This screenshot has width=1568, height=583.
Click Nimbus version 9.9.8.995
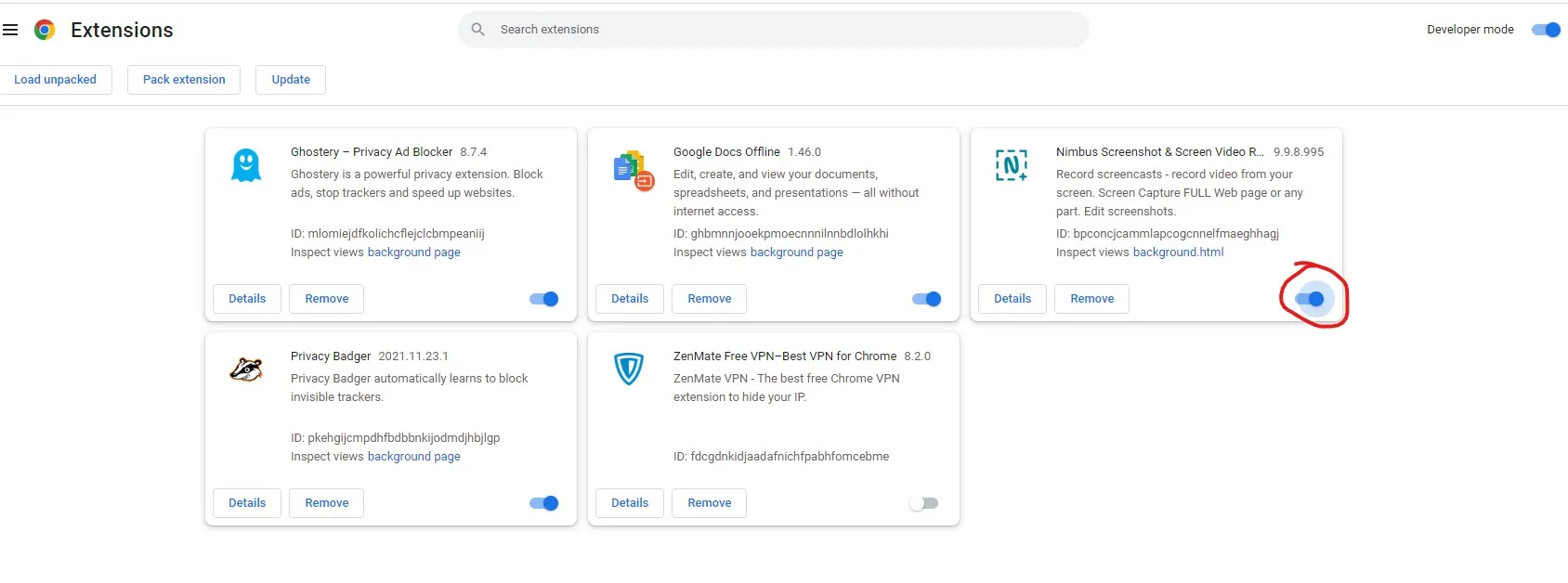(1299, 152)
